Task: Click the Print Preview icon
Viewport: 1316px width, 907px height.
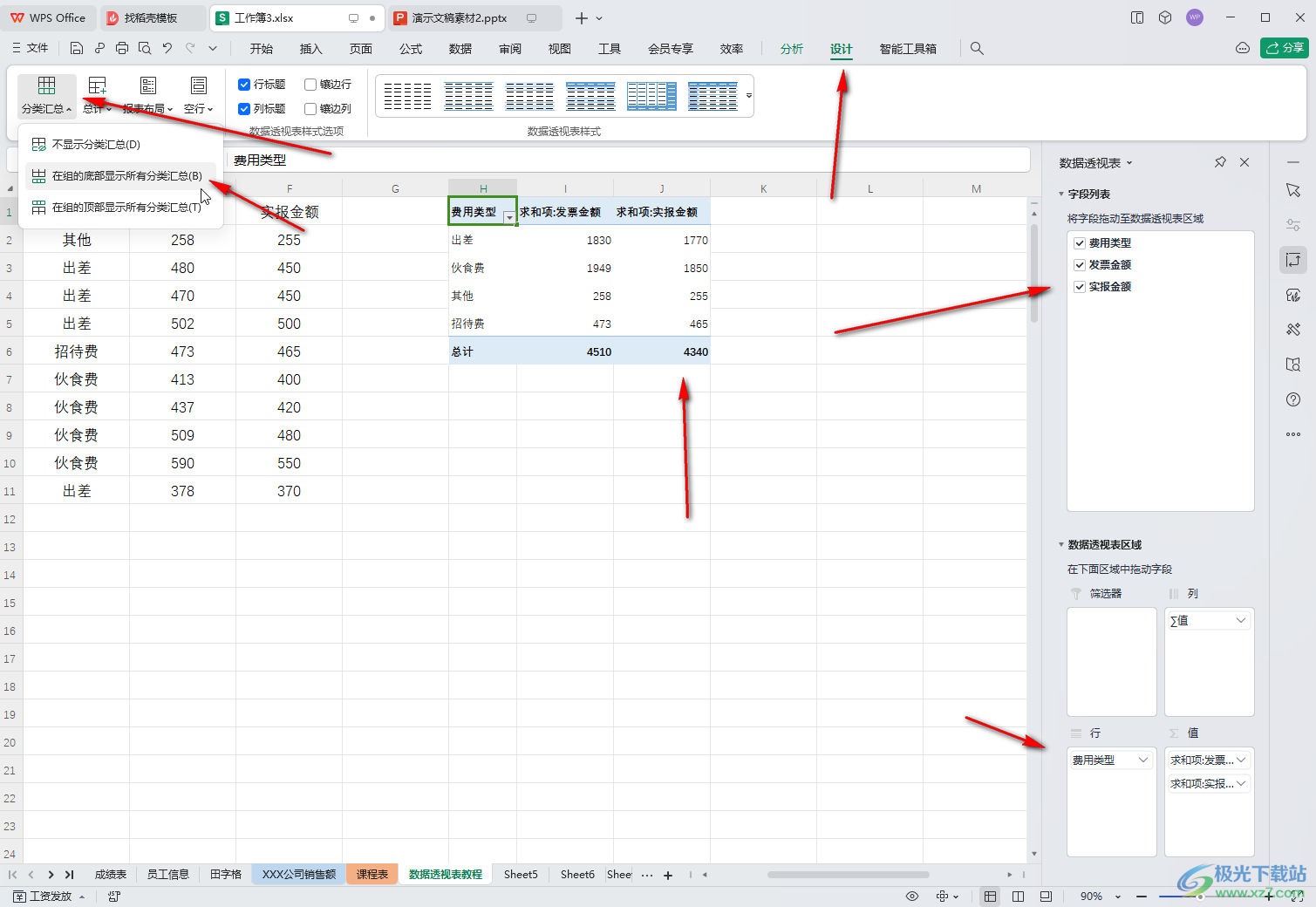Action: pos(145,49)
